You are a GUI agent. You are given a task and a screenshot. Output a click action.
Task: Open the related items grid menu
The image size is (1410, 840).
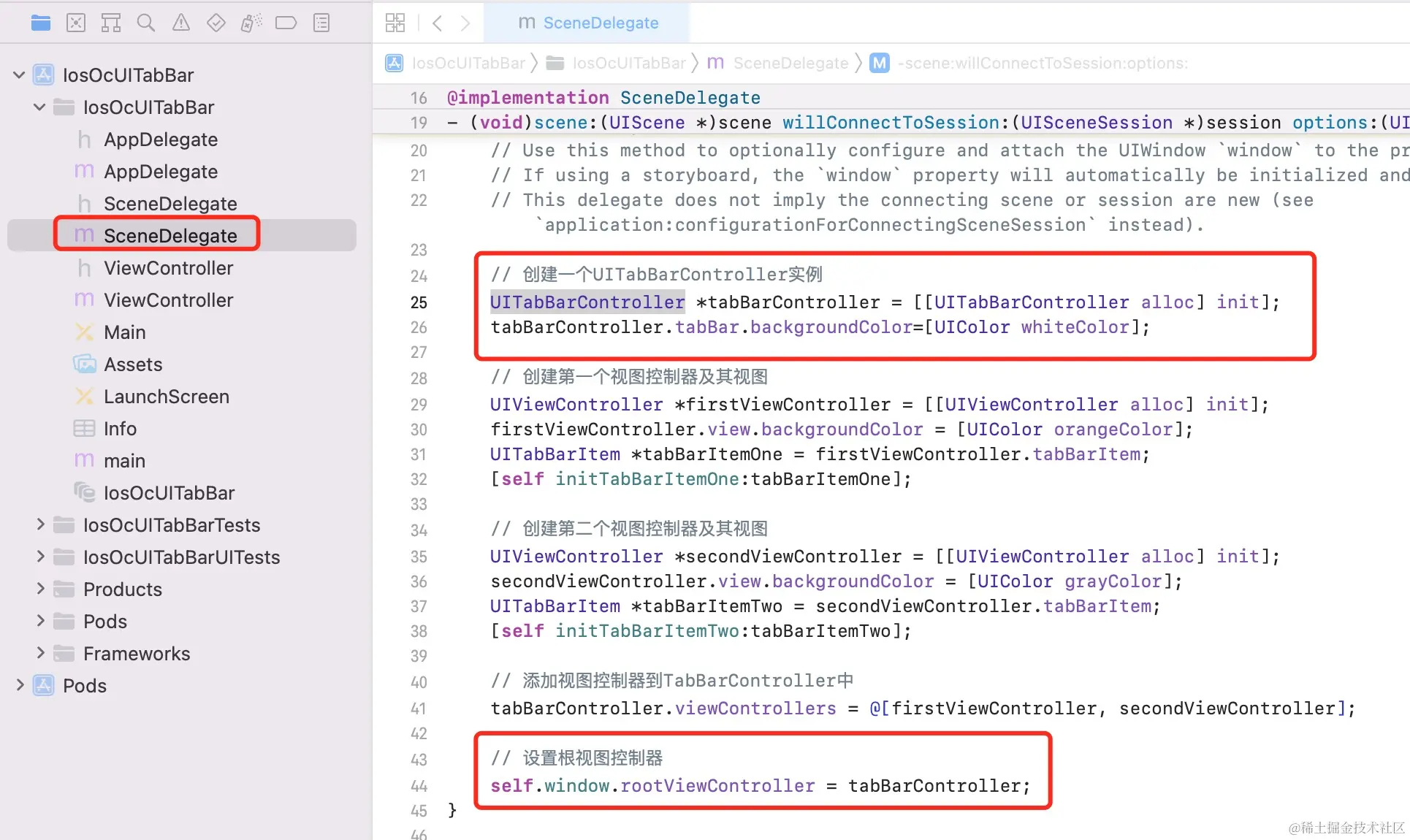[395, 23]
